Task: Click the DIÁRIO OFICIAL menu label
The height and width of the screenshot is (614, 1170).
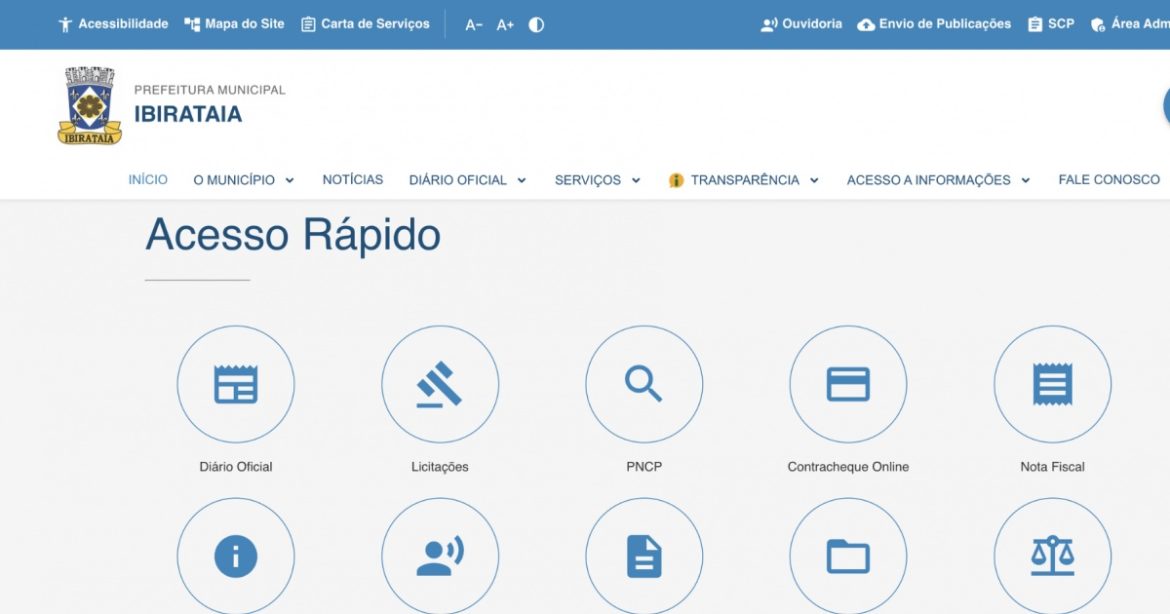Action: [x=457, y=180]
